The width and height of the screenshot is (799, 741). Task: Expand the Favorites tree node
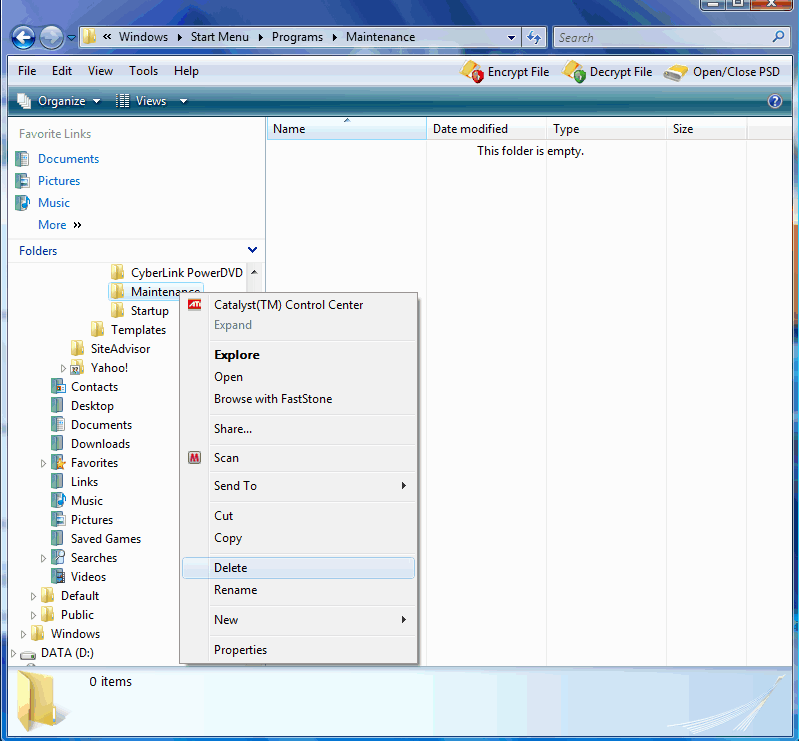pyautogui.click(x=43, y=463)
